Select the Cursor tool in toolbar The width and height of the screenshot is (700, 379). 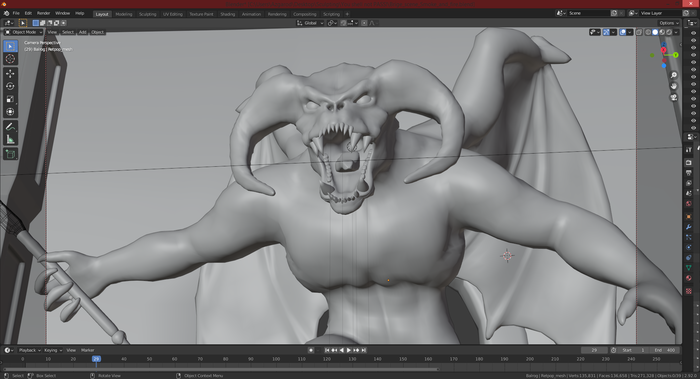click(10, 58)
